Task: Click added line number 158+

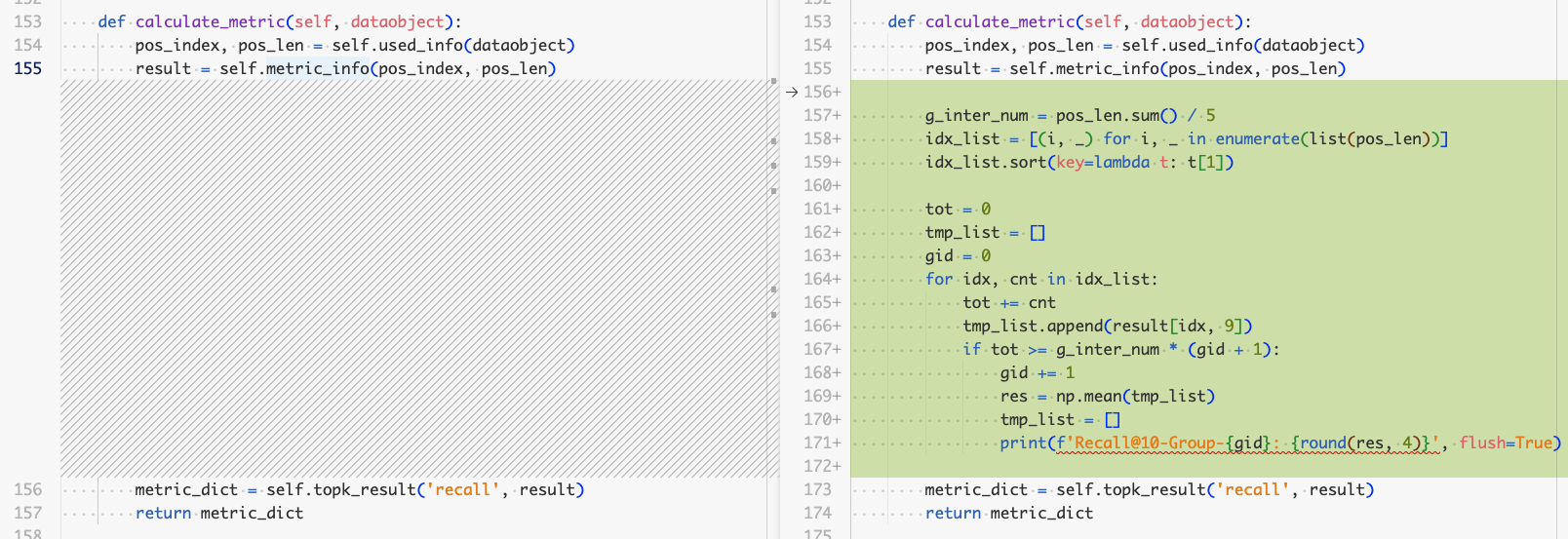Action: [x=822, y=138]
